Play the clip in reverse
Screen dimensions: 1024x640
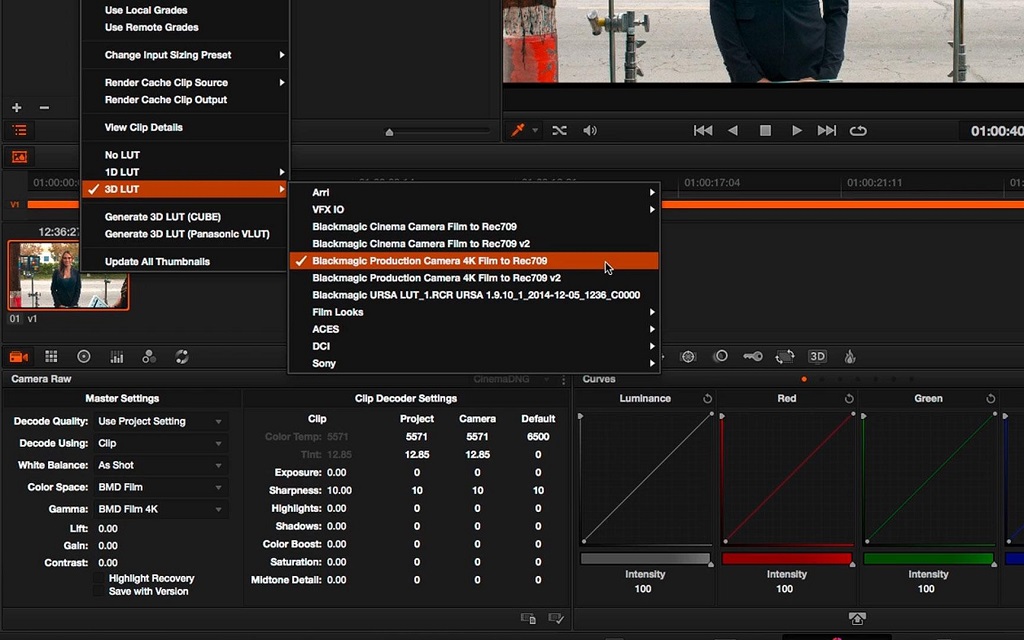[x=733, y=131]
